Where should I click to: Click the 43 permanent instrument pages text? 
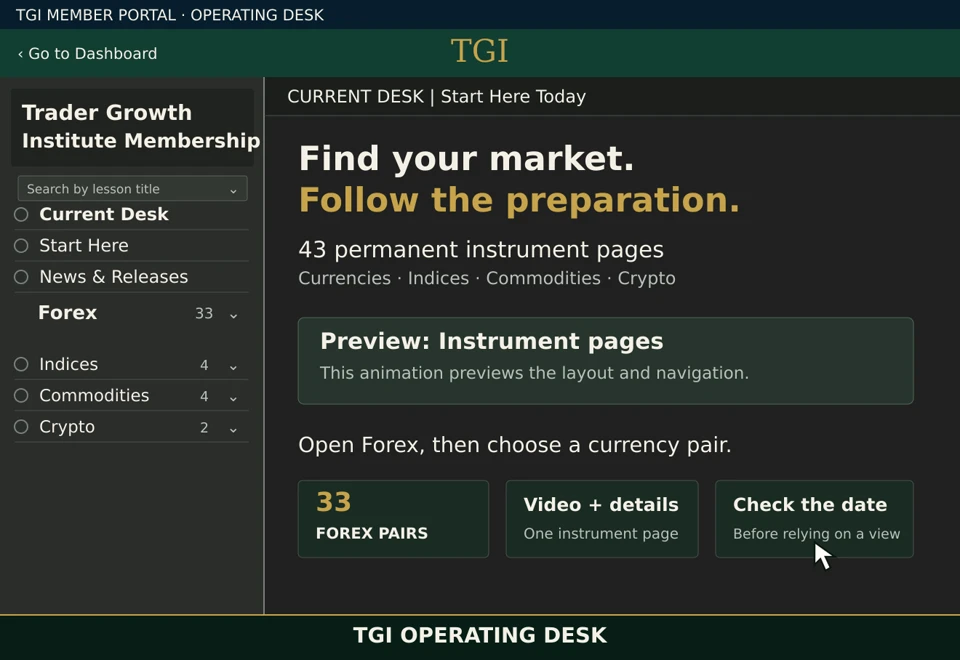tap(481, 250)
